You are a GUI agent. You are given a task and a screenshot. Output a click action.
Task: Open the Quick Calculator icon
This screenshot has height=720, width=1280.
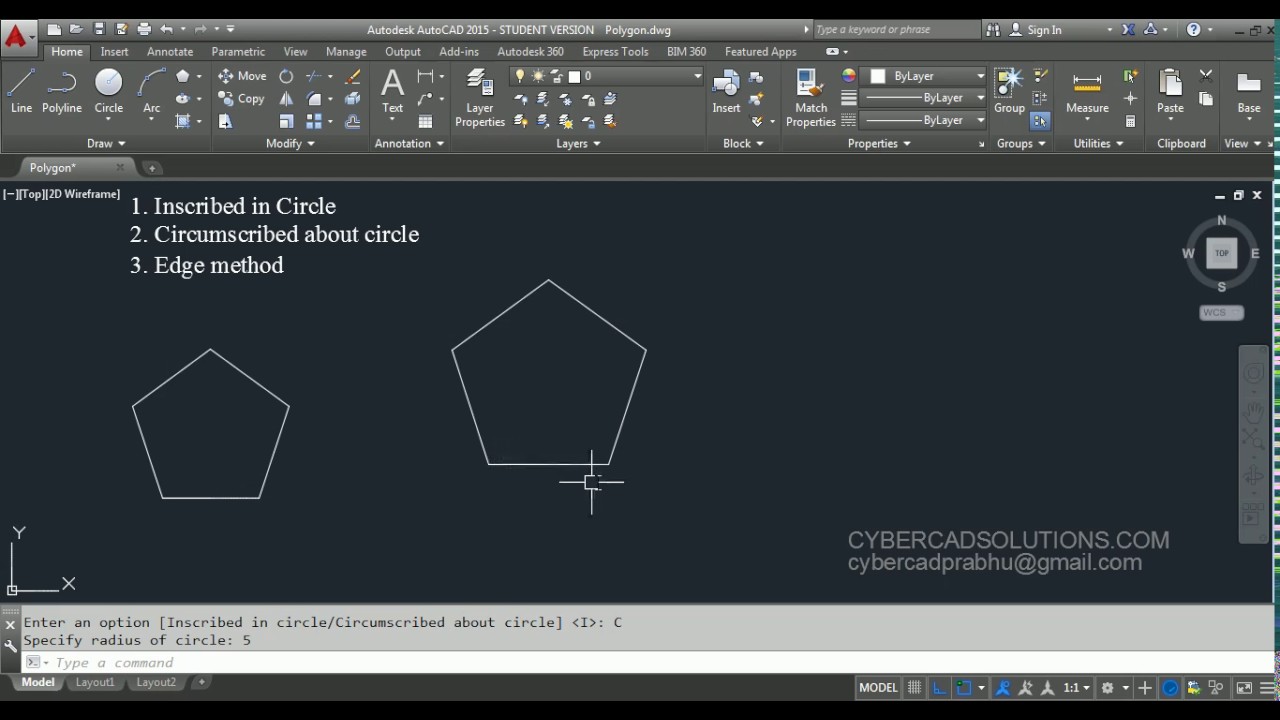click(x=1130, y=121)
